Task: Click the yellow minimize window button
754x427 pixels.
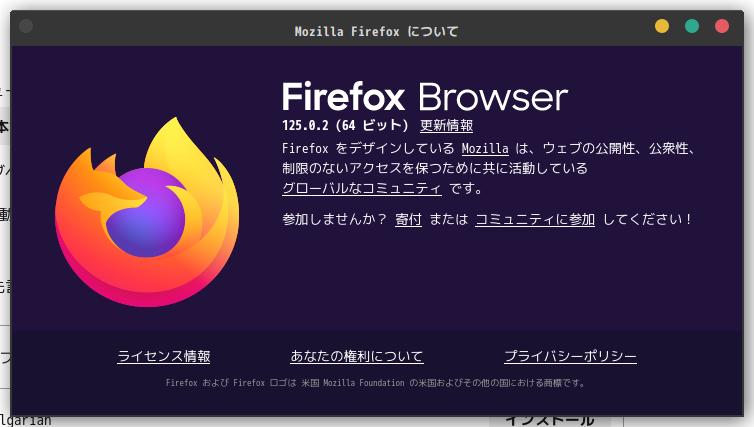Action: click(x=662, y=26)
